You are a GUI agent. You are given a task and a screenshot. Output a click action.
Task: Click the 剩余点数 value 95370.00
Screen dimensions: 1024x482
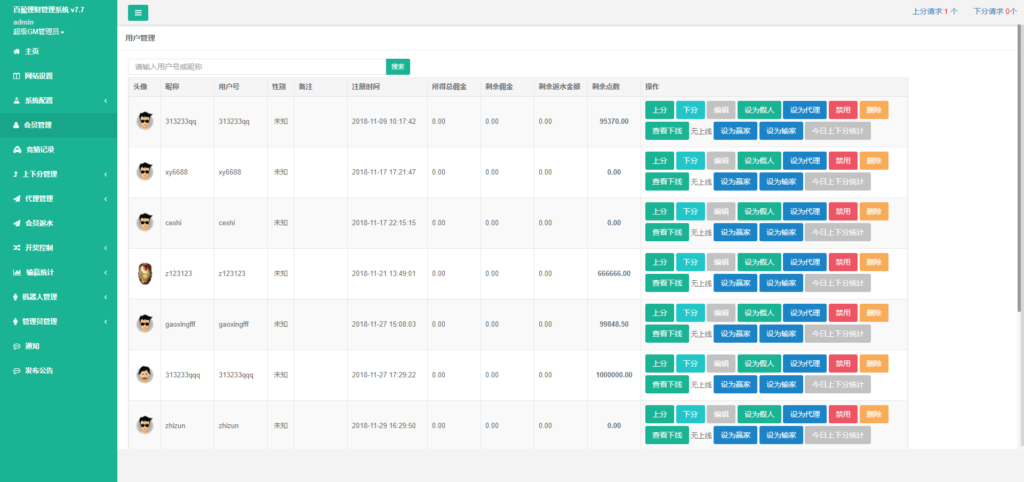(614, 121)
